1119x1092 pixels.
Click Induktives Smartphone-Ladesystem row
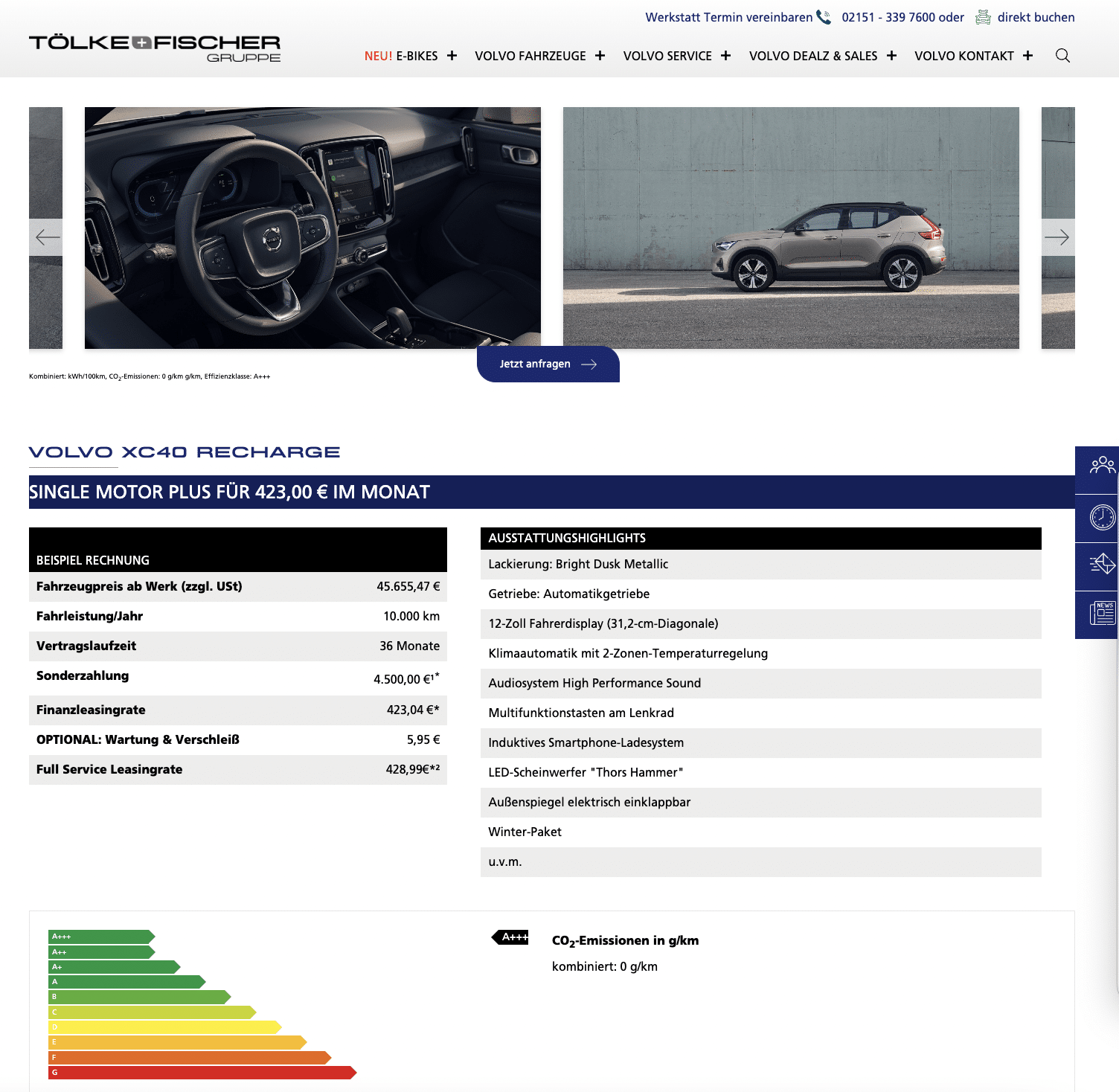click(x=761, y=743)
